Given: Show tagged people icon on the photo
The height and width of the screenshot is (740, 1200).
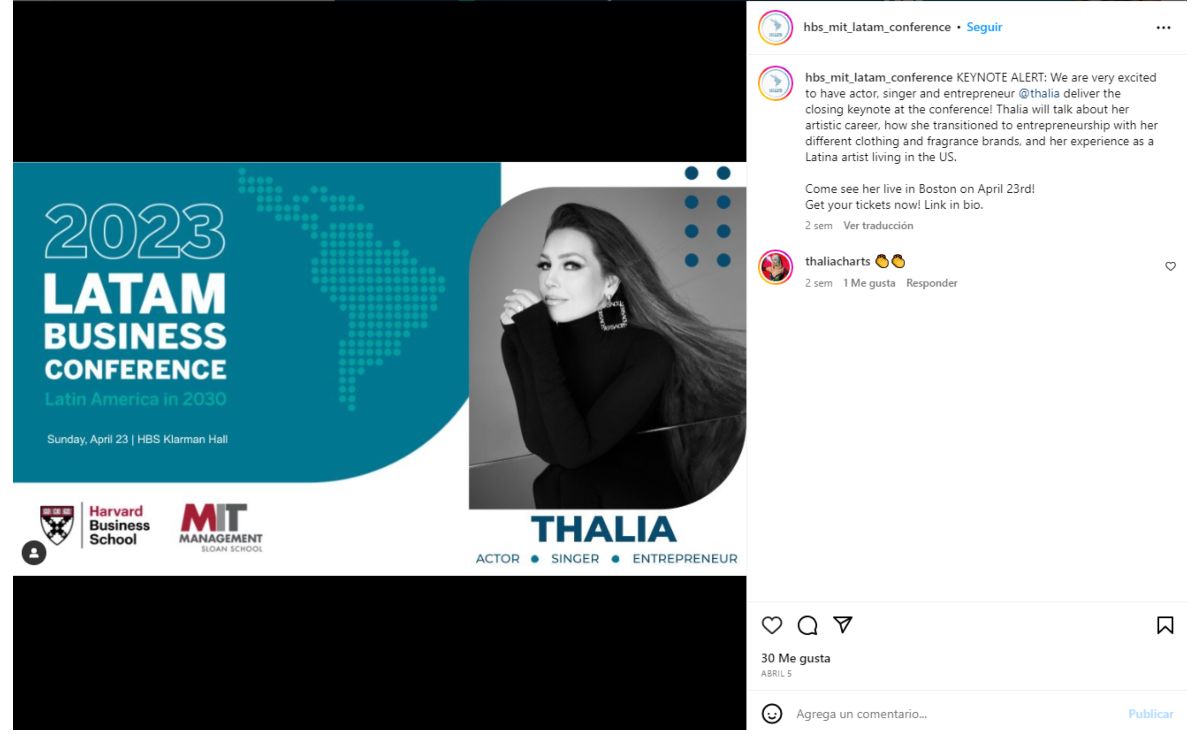Looking at the screenshot, I should point(34,553).
